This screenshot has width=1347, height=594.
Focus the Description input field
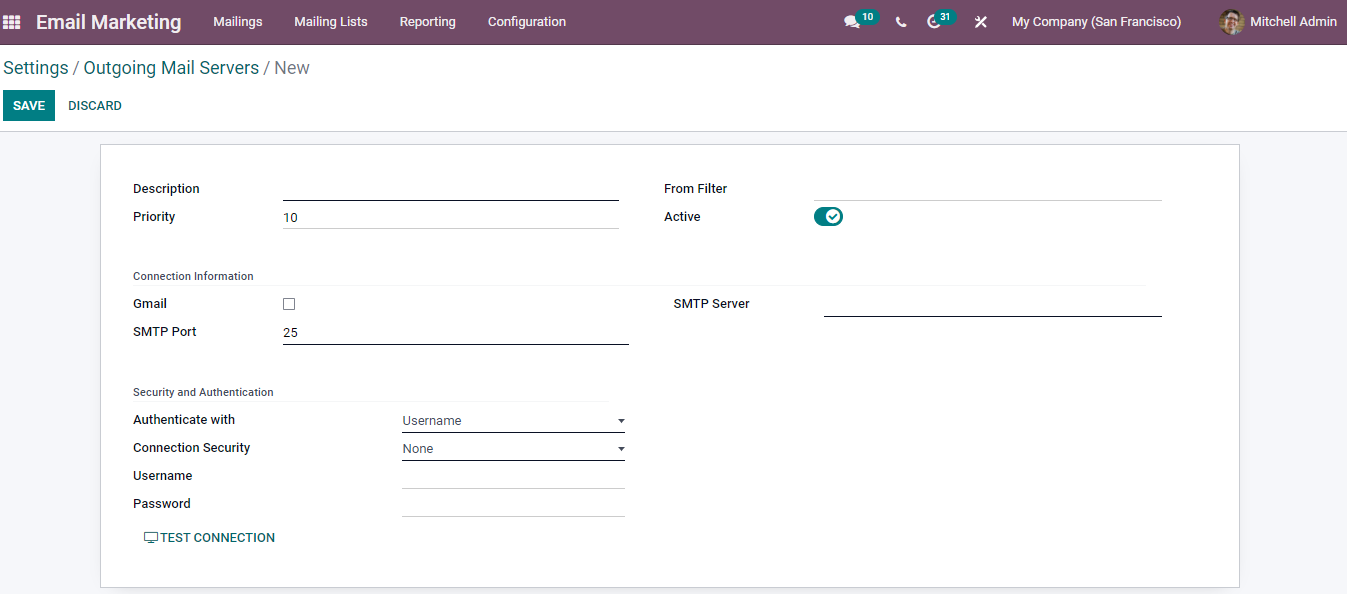[451, 189]
